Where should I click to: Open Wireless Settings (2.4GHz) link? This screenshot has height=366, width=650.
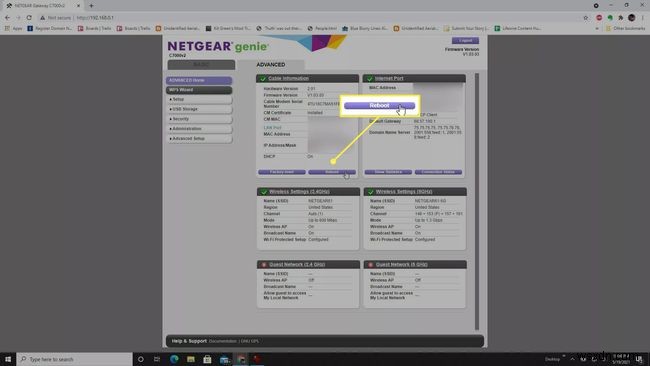pyautogui.click(x=299, y=192)
